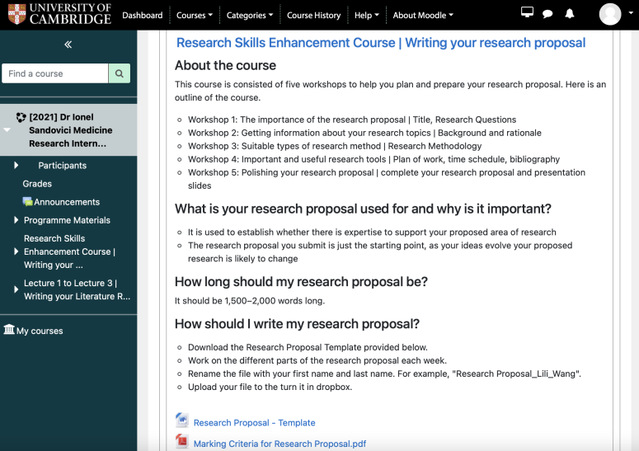Open the monitor display icon in header
Screen dimensions: 639x451
(527, 13)
